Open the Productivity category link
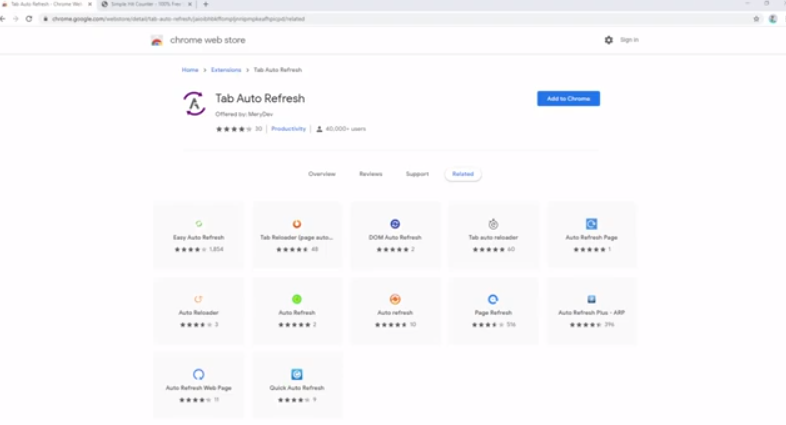 pyautogui.click(x=288, y=129)
